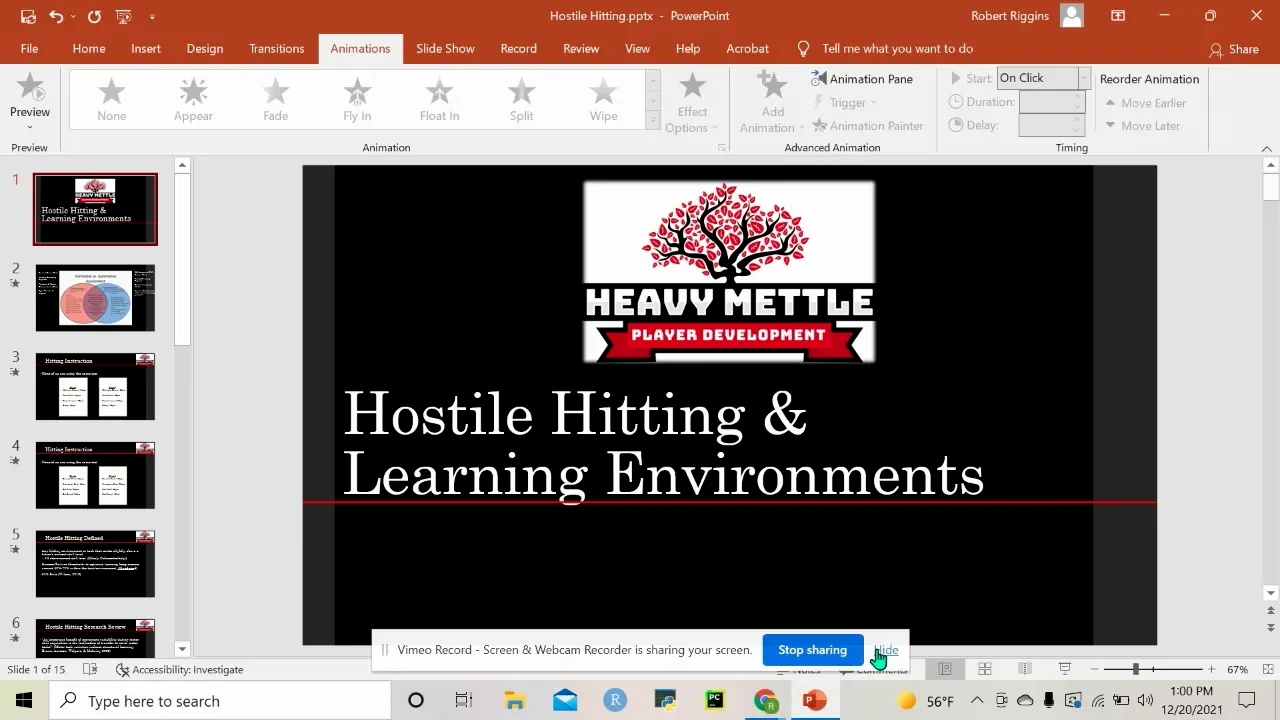Customize Quick Access Toolbar dropdown
The height and width of the screenshot is (720, 1280).
click(x=152, y=16)
